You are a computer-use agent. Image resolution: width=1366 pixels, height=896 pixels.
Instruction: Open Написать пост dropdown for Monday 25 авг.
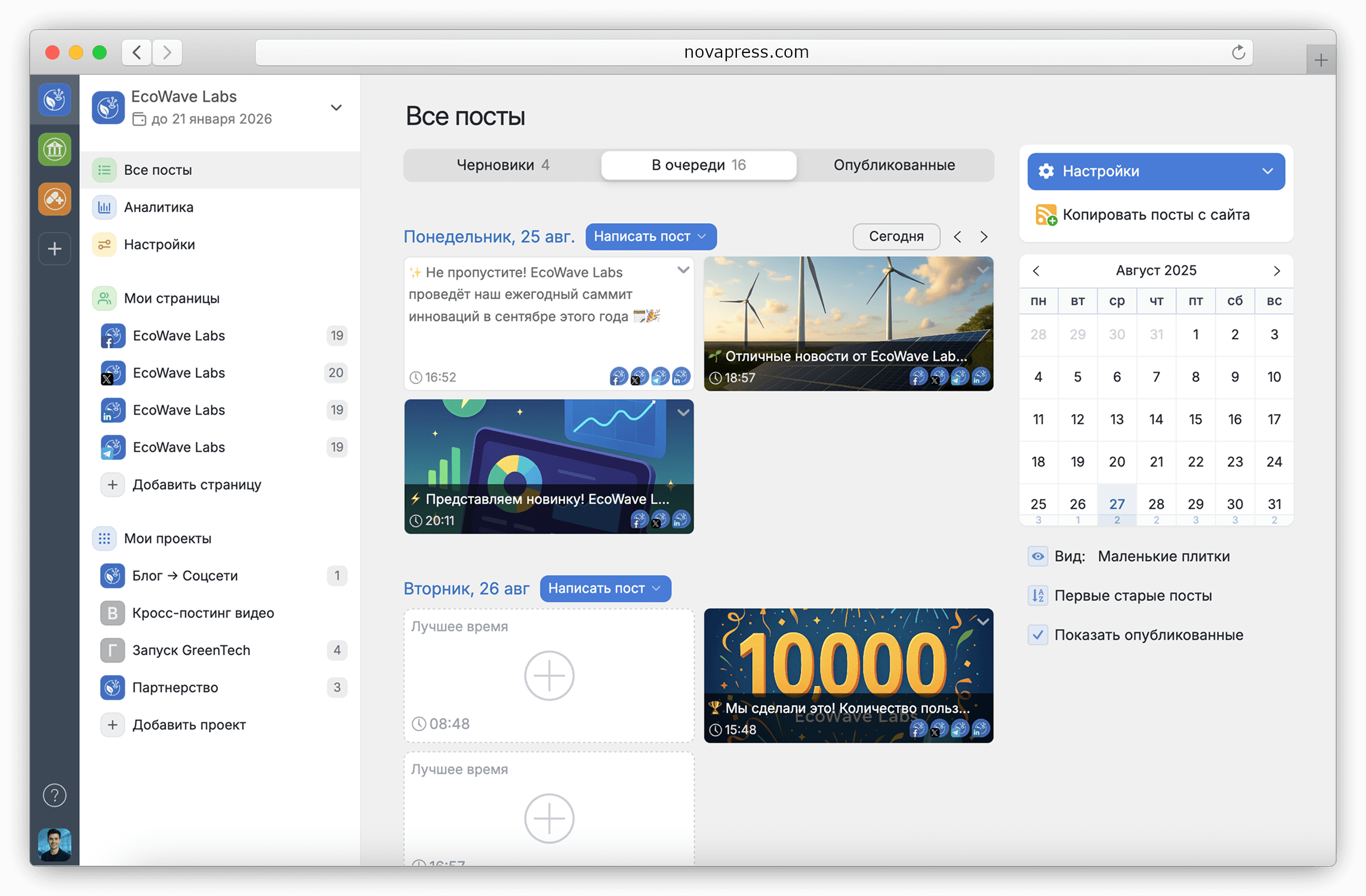point(651,237)
